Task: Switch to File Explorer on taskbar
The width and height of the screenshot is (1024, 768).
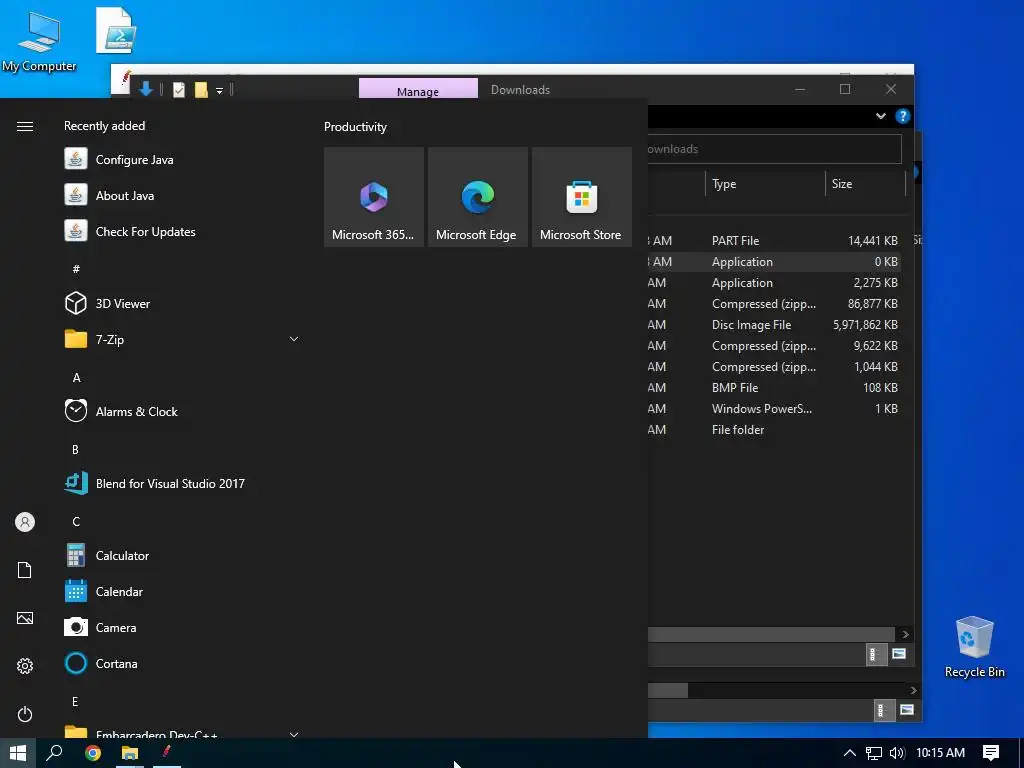Action: click(x=130, y=753)
